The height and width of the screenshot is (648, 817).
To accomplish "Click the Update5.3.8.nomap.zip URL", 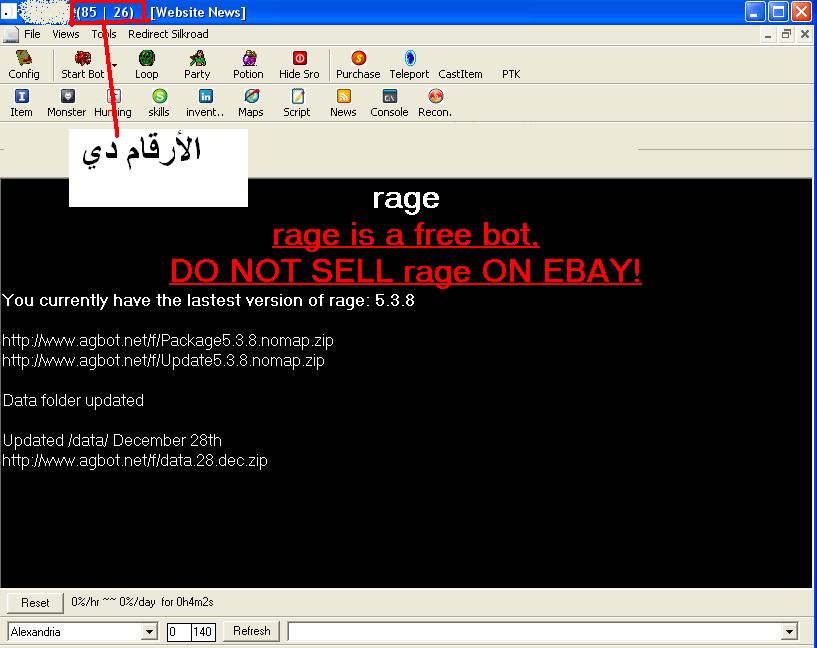I will pyautogui.click(x=163, y=360).
